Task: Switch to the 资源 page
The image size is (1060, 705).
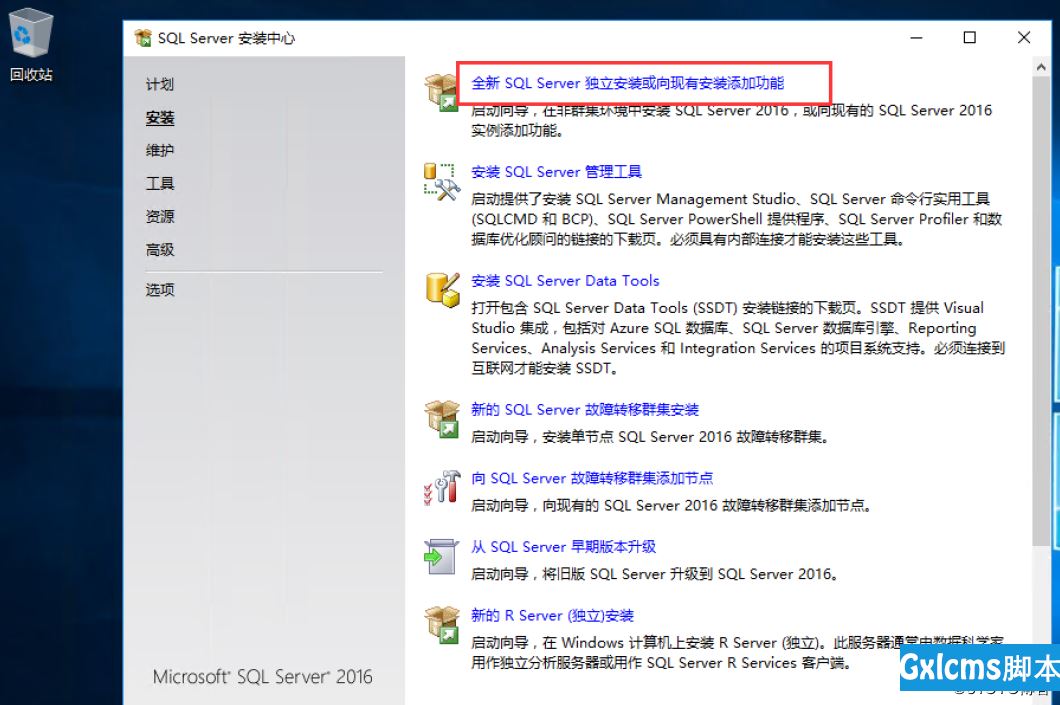Action: 160,216
